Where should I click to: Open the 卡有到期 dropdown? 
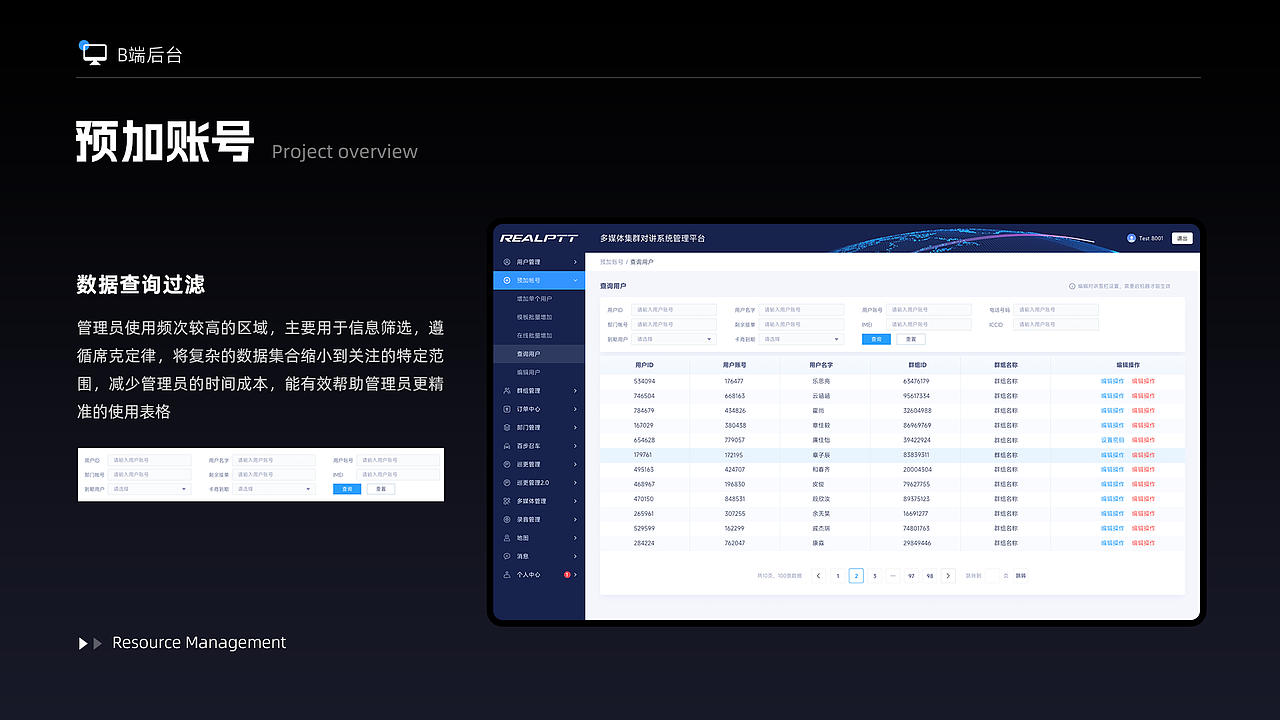point(801,339)
